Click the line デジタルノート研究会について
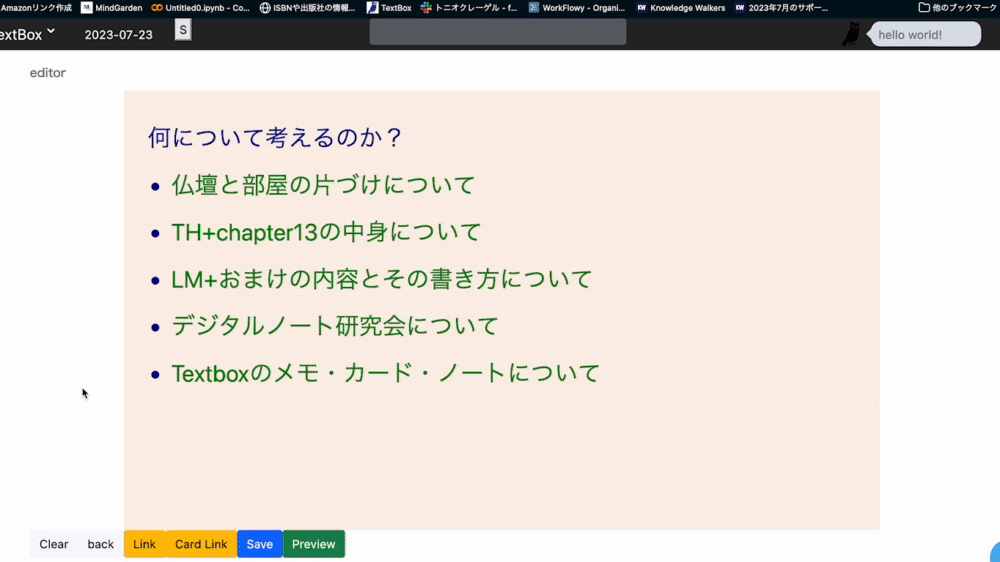The width and height of the screenshot is (1000, 562). pyautogui.click(x=335, y=326)
